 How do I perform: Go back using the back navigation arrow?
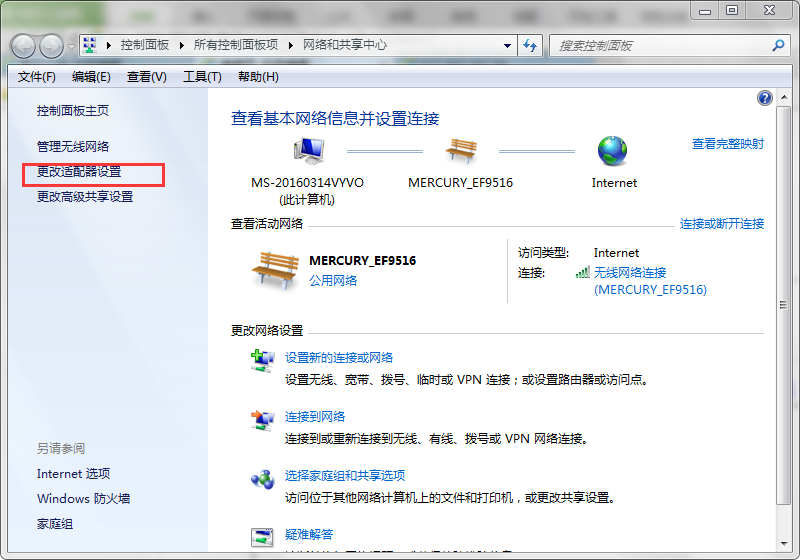click(24, 46)
